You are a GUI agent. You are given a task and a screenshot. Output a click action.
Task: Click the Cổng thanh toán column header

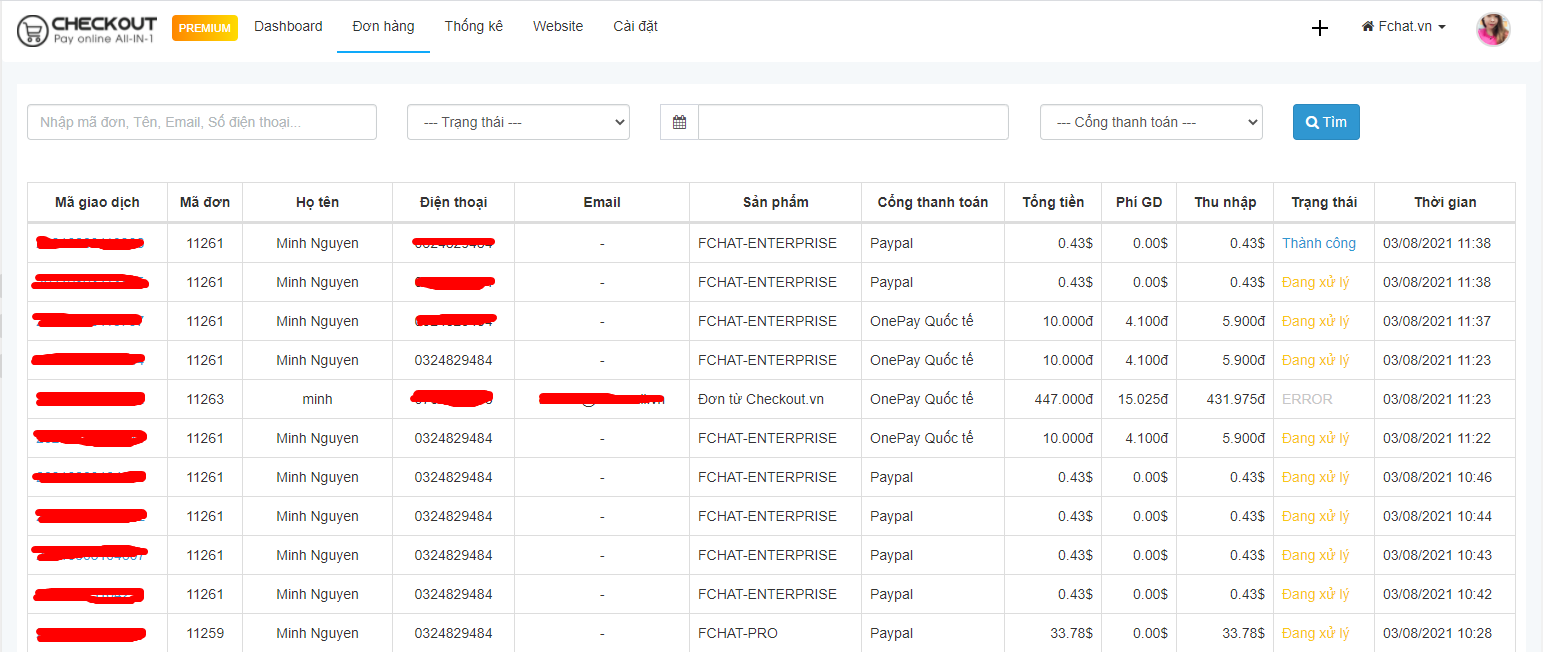click(933, 202)
